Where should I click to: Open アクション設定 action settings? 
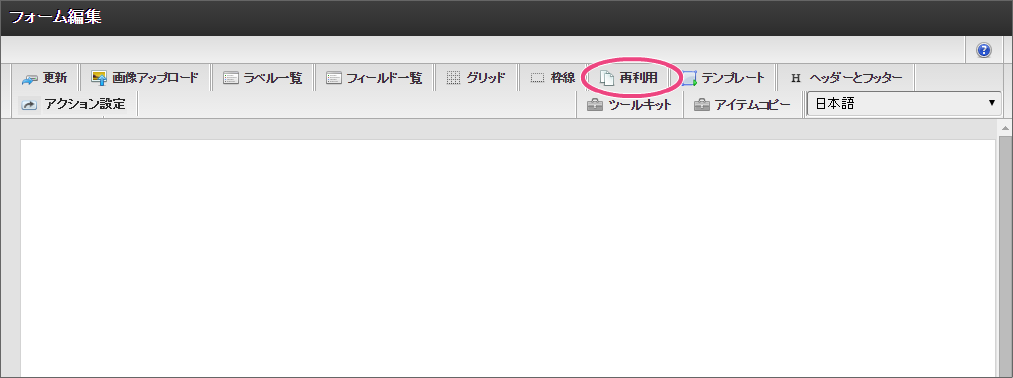74,104
